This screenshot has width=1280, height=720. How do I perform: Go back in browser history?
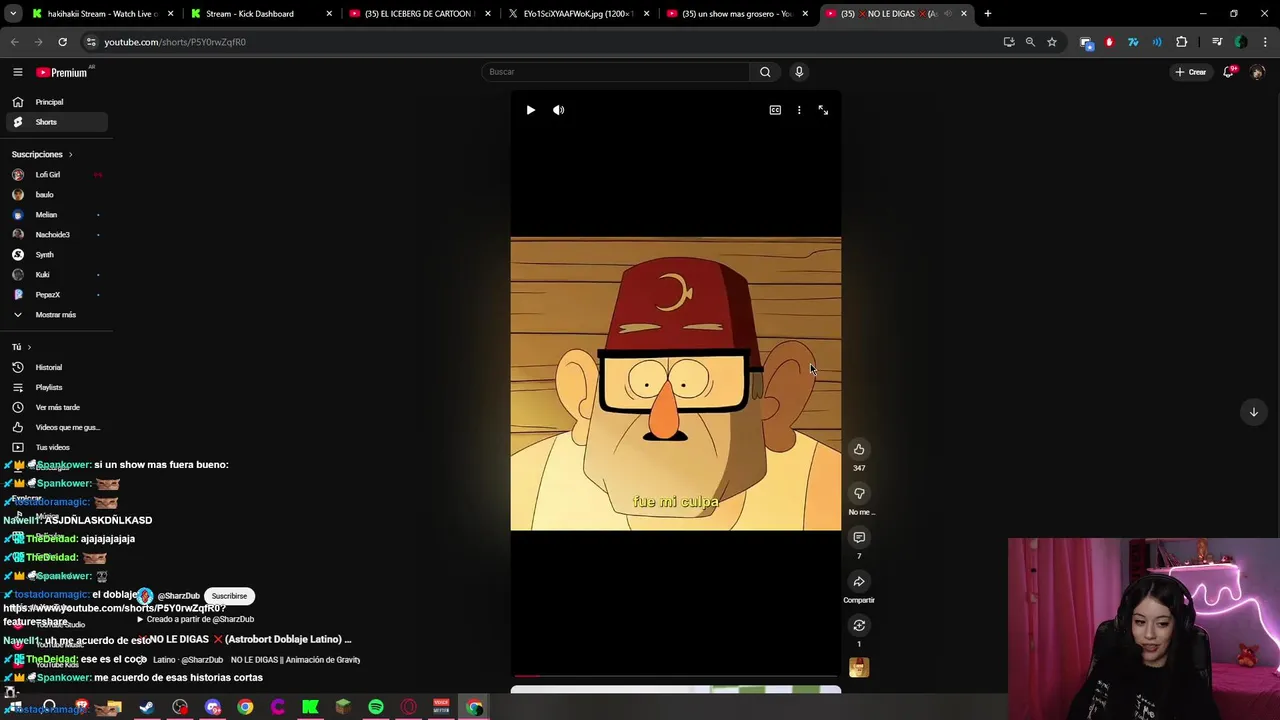point(14,42)
